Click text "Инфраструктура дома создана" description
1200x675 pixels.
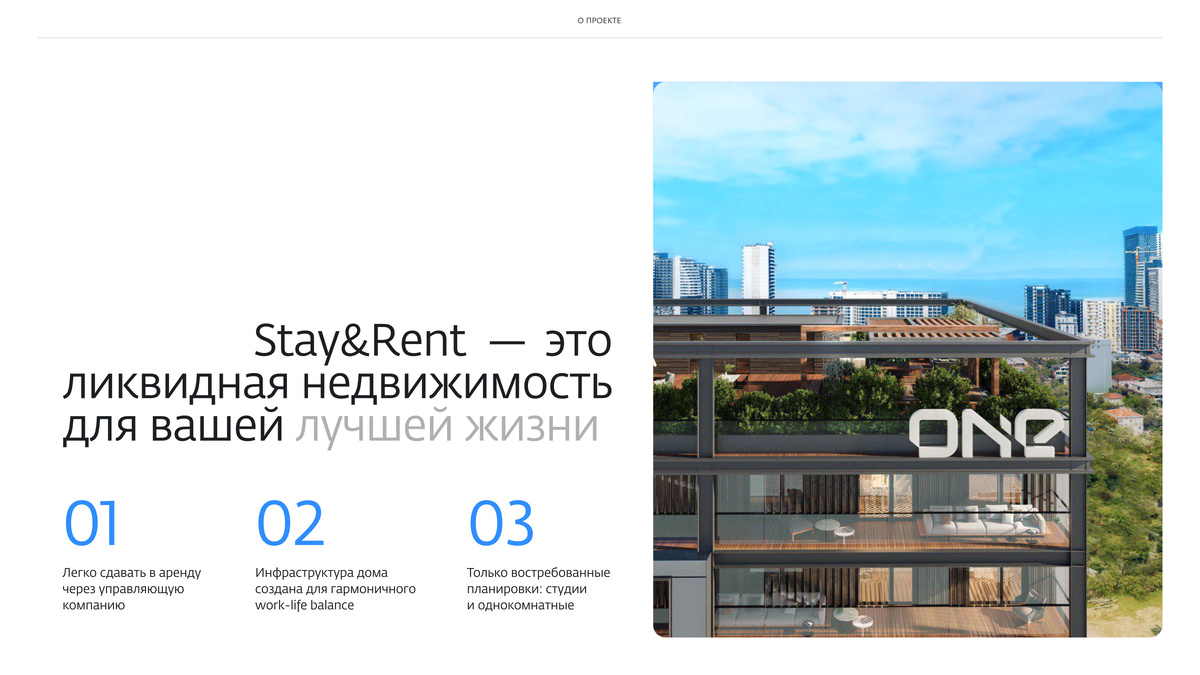335,589
